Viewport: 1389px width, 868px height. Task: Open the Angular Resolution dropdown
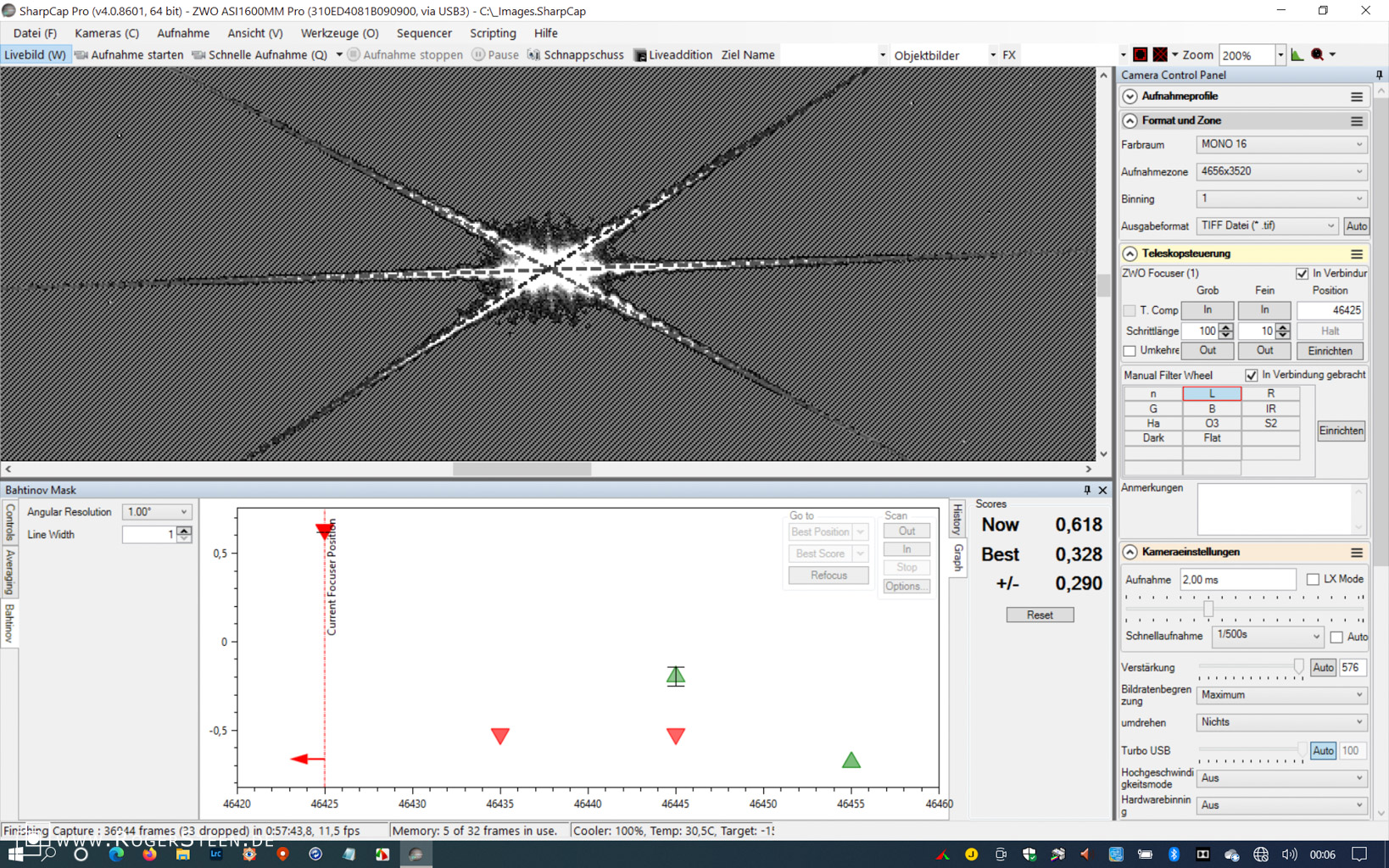coord(157,512)
